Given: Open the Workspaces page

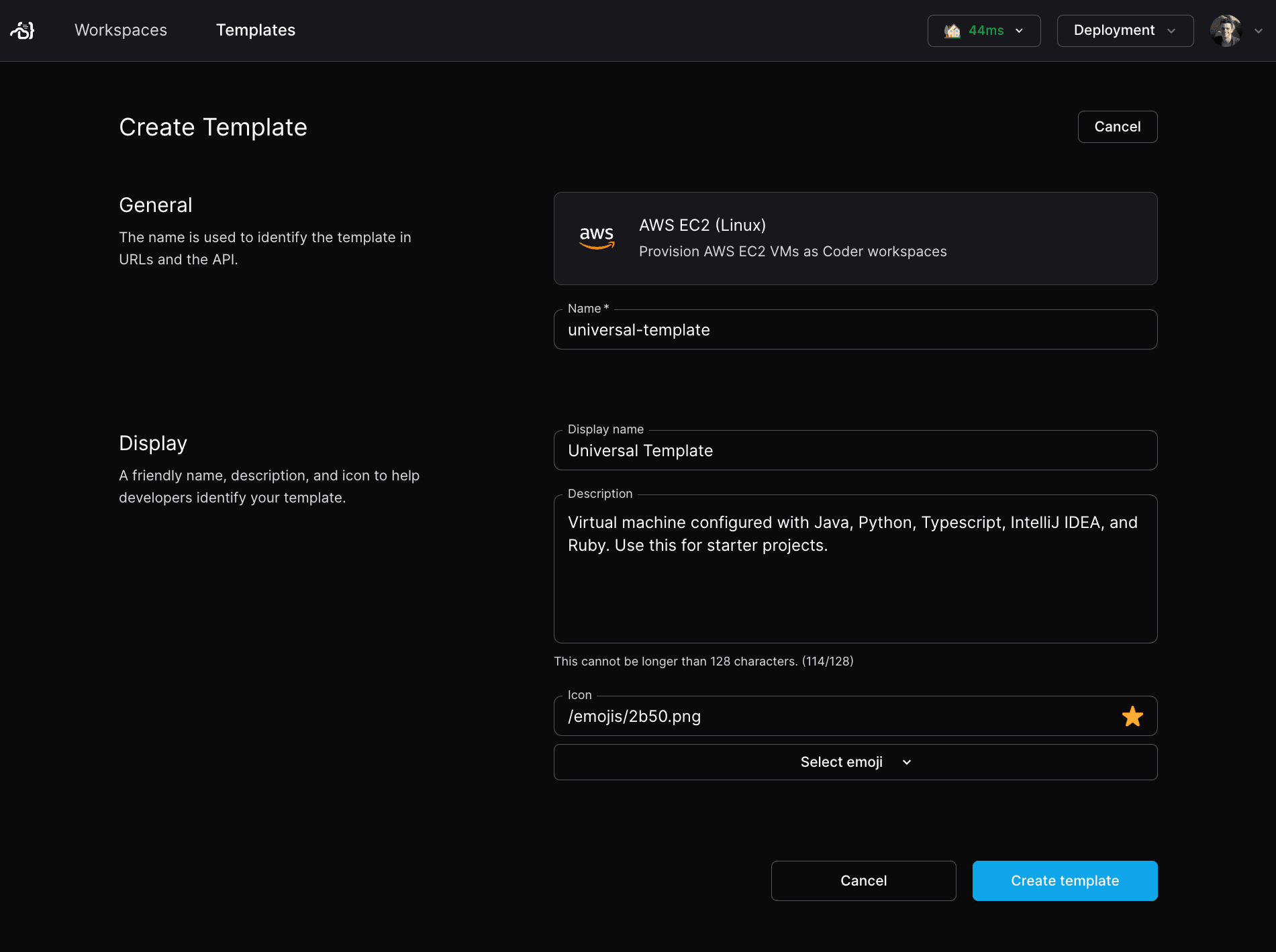Looking at the screenshot, I should coord(121,30).
